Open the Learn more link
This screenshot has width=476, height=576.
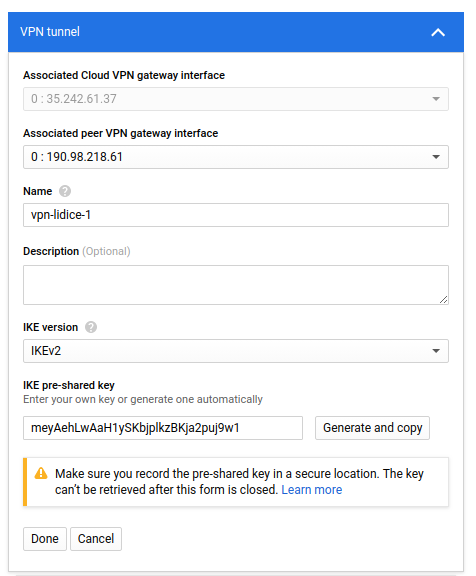point(311,490)
